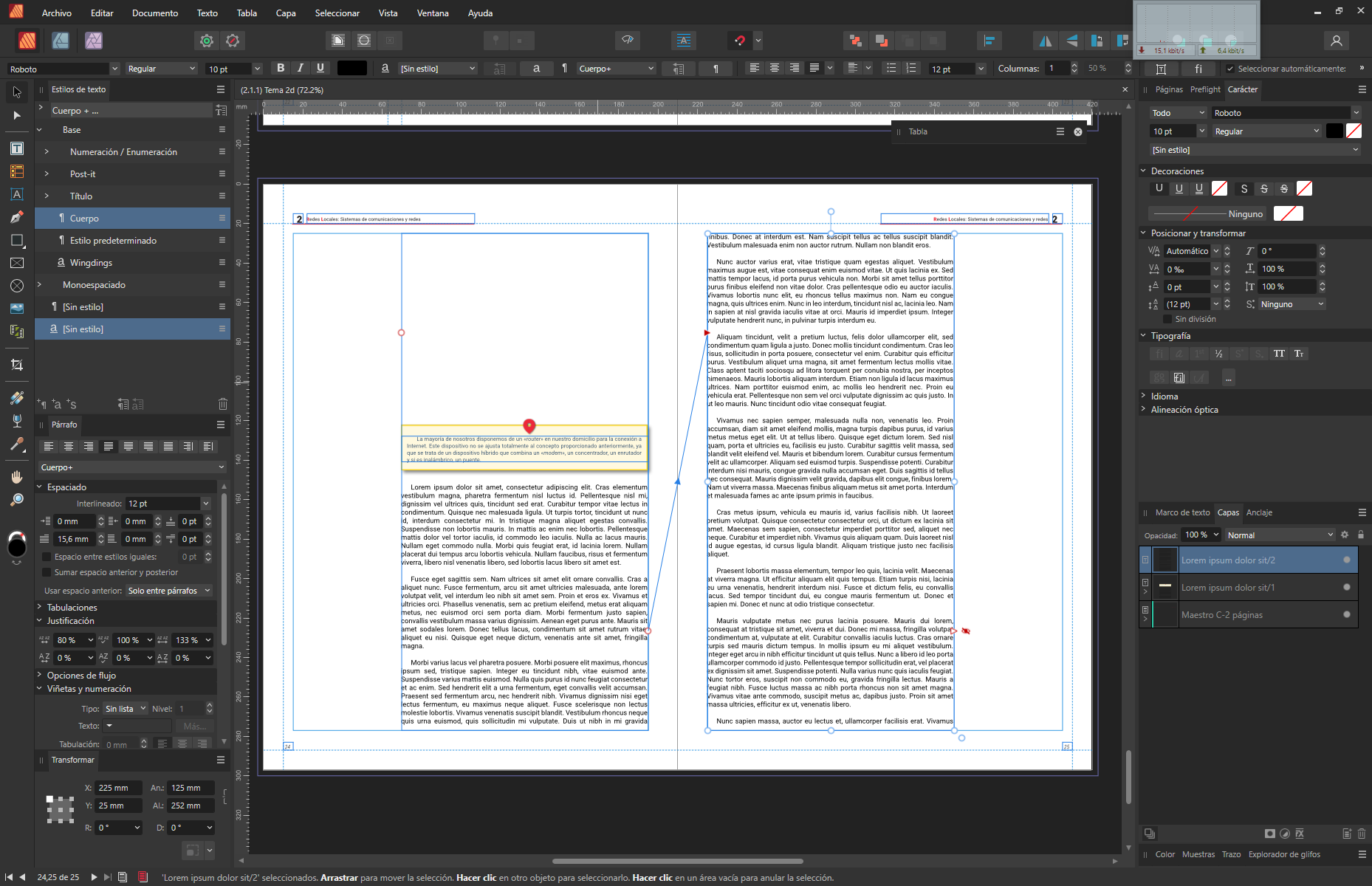This screenshot has height=886, width=1372.
Task: Click the Flip Horizontal toolbar icon
Action: pos(1046,41)
